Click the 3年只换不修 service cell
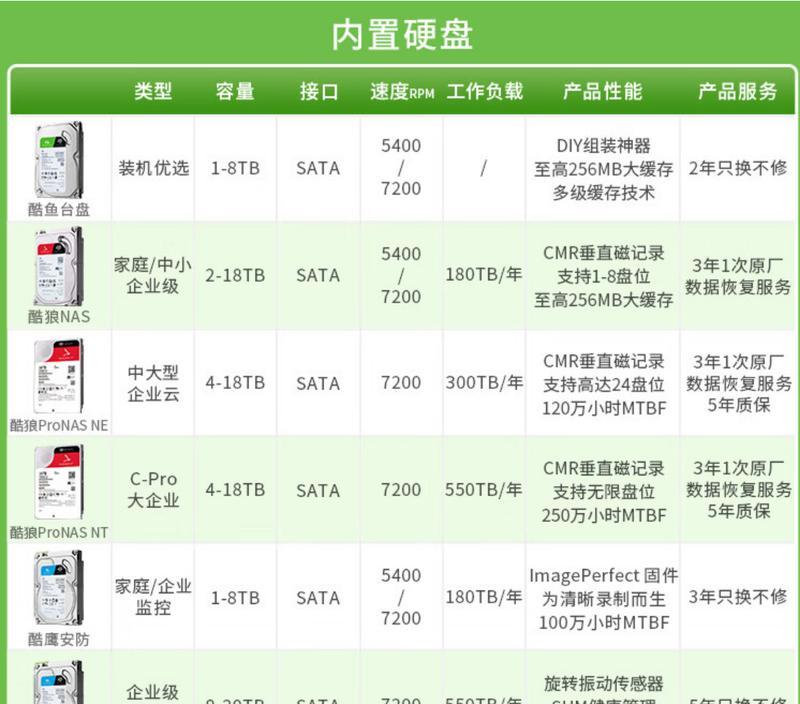This screenshot has width=800, height=704. pos(738,596)
